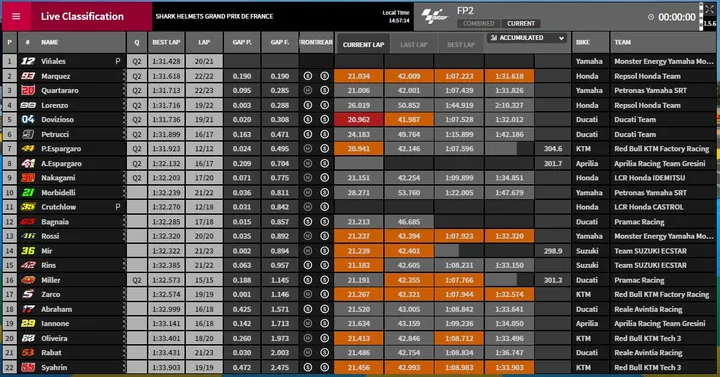Click Zarco front tyre indicator
The image size is (720, 377).
click(x=308, y=294)
